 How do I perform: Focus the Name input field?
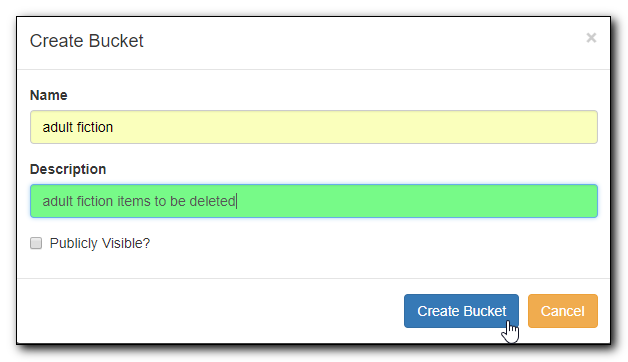pos(314,127)
